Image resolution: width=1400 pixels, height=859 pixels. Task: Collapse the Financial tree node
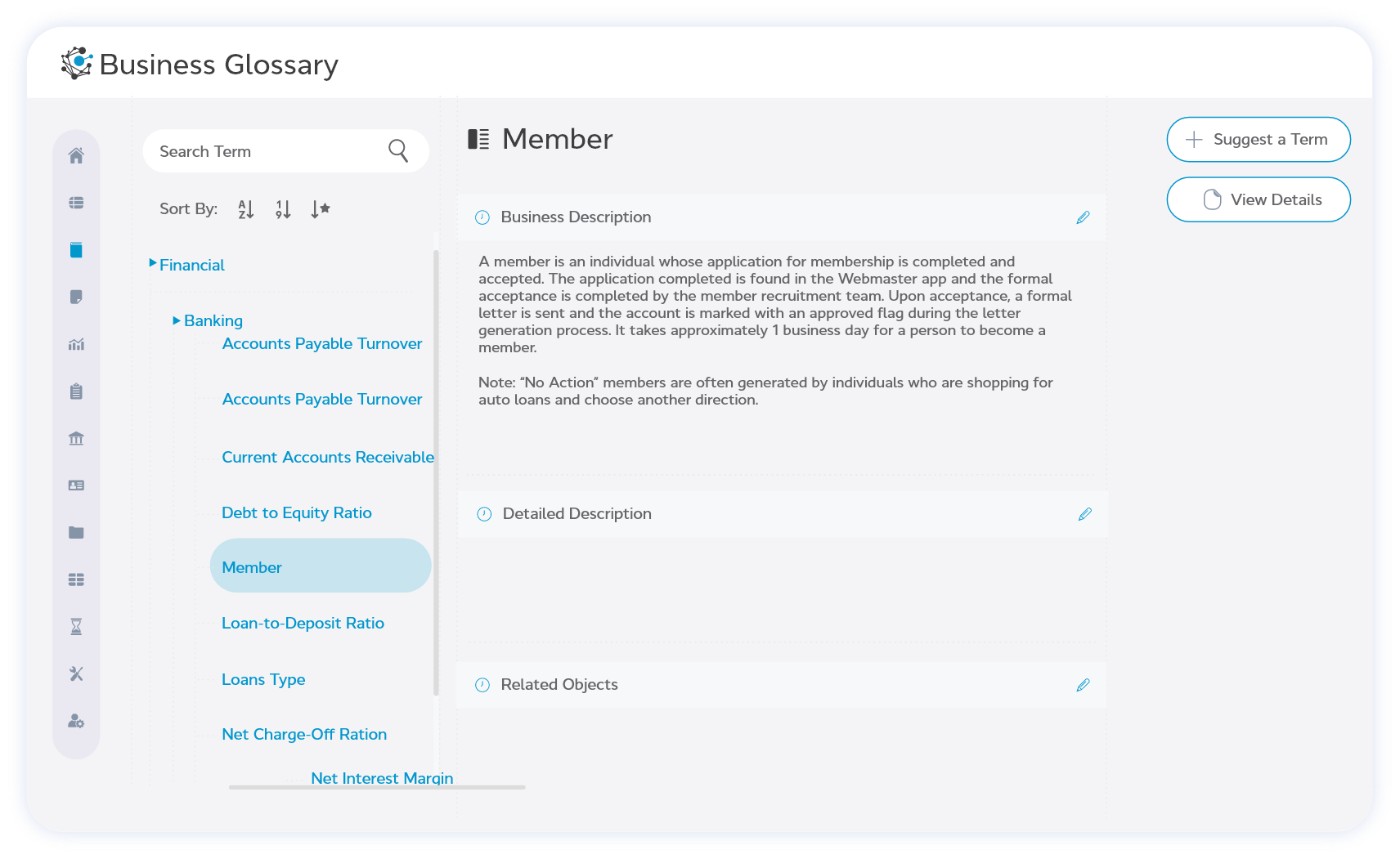pyautogui.click(x=154, y=263)
